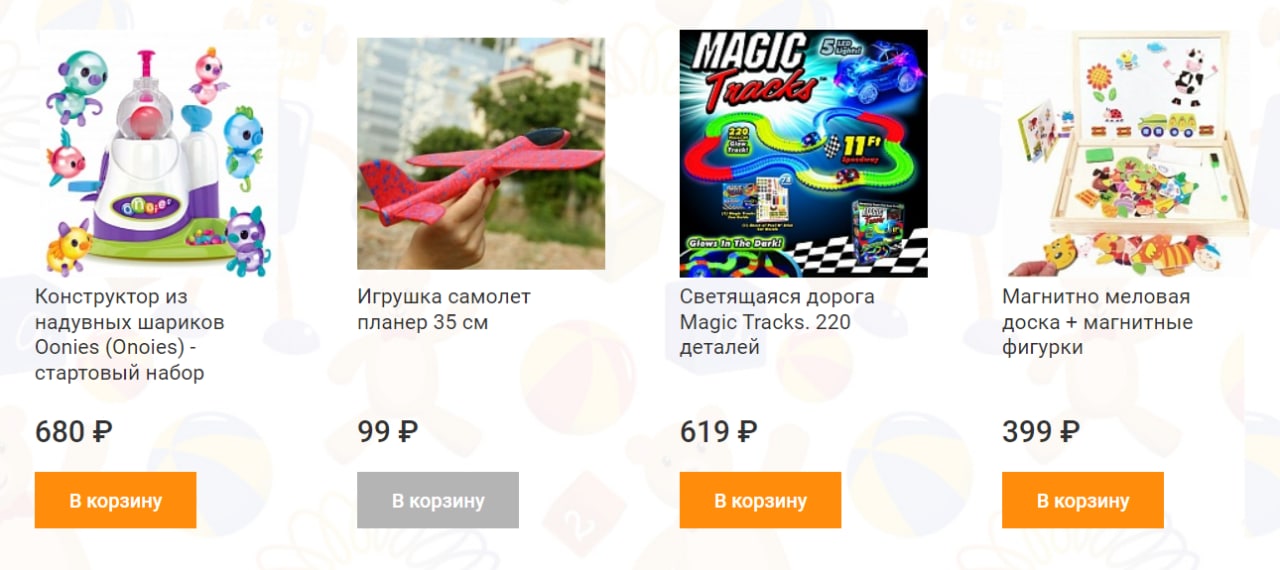1280x570 pixels.
Task: Click the Magic Tracks logo in the product picture
Action: coord(750,68)
